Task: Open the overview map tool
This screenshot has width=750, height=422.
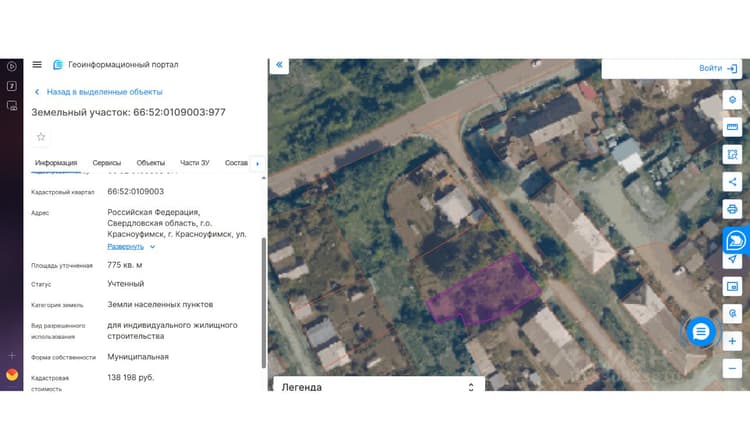Action: (732, 287)
